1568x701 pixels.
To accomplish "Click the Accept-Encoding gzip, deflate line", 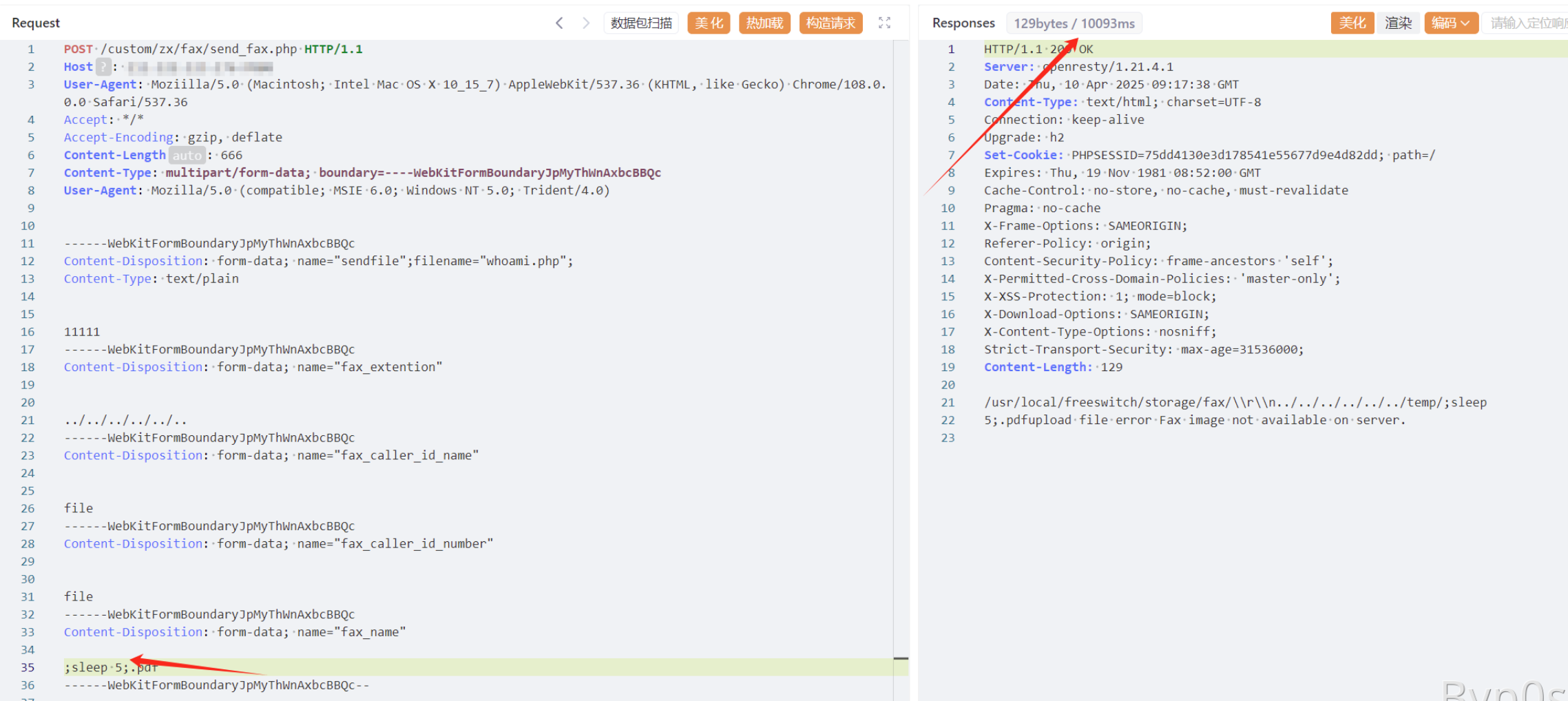I will (x=173, y=137).
